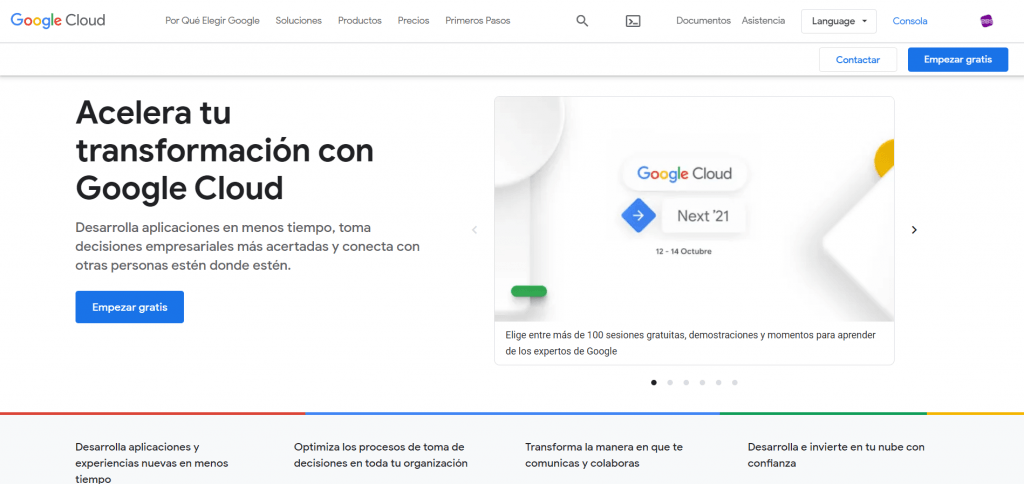Open the user account avatar
Viewport: 1024px width, 484px height.
coord(987,21)
